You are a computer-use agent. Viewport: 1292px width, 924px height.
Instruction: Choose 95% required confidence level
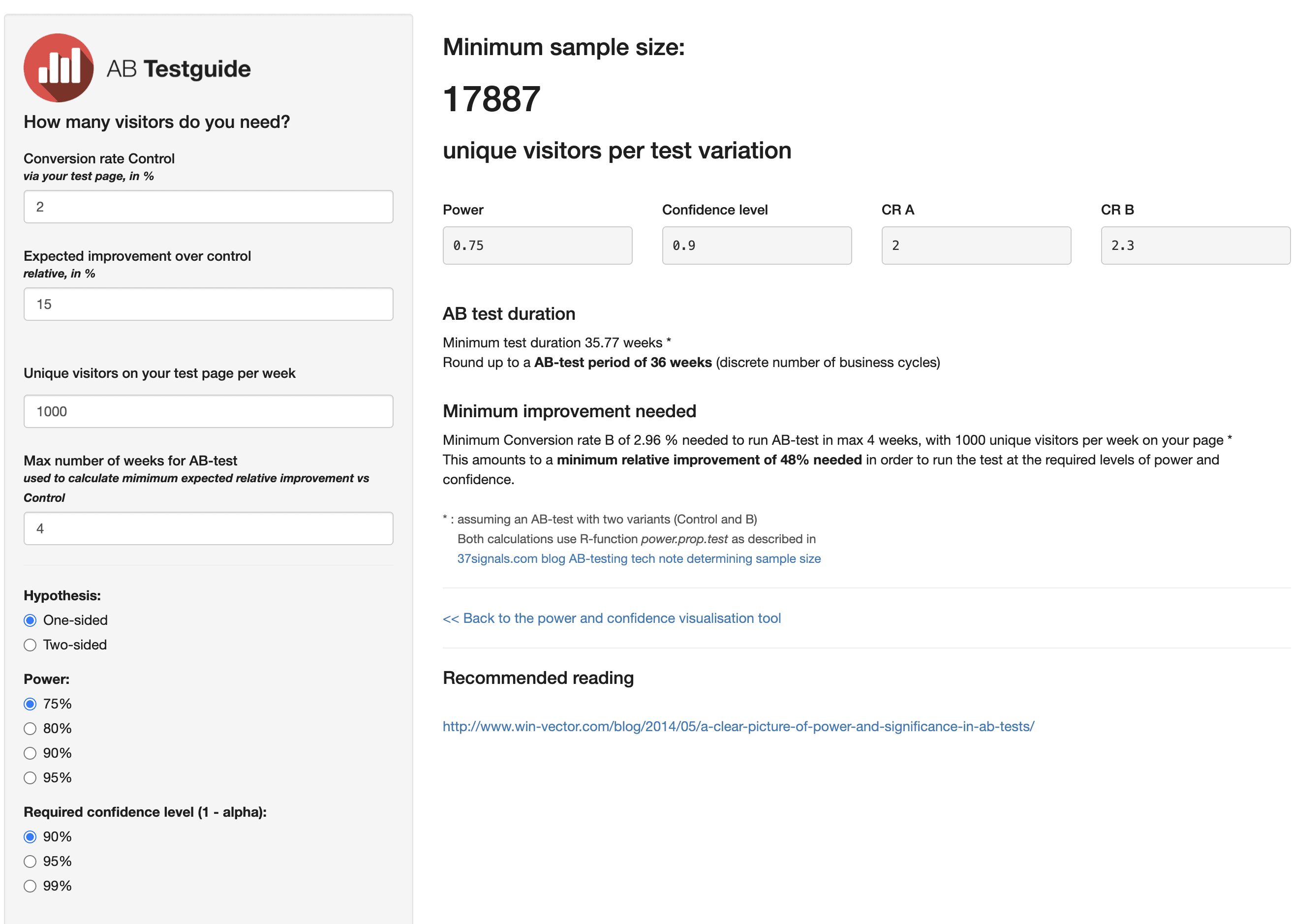(x=30, y=861)
